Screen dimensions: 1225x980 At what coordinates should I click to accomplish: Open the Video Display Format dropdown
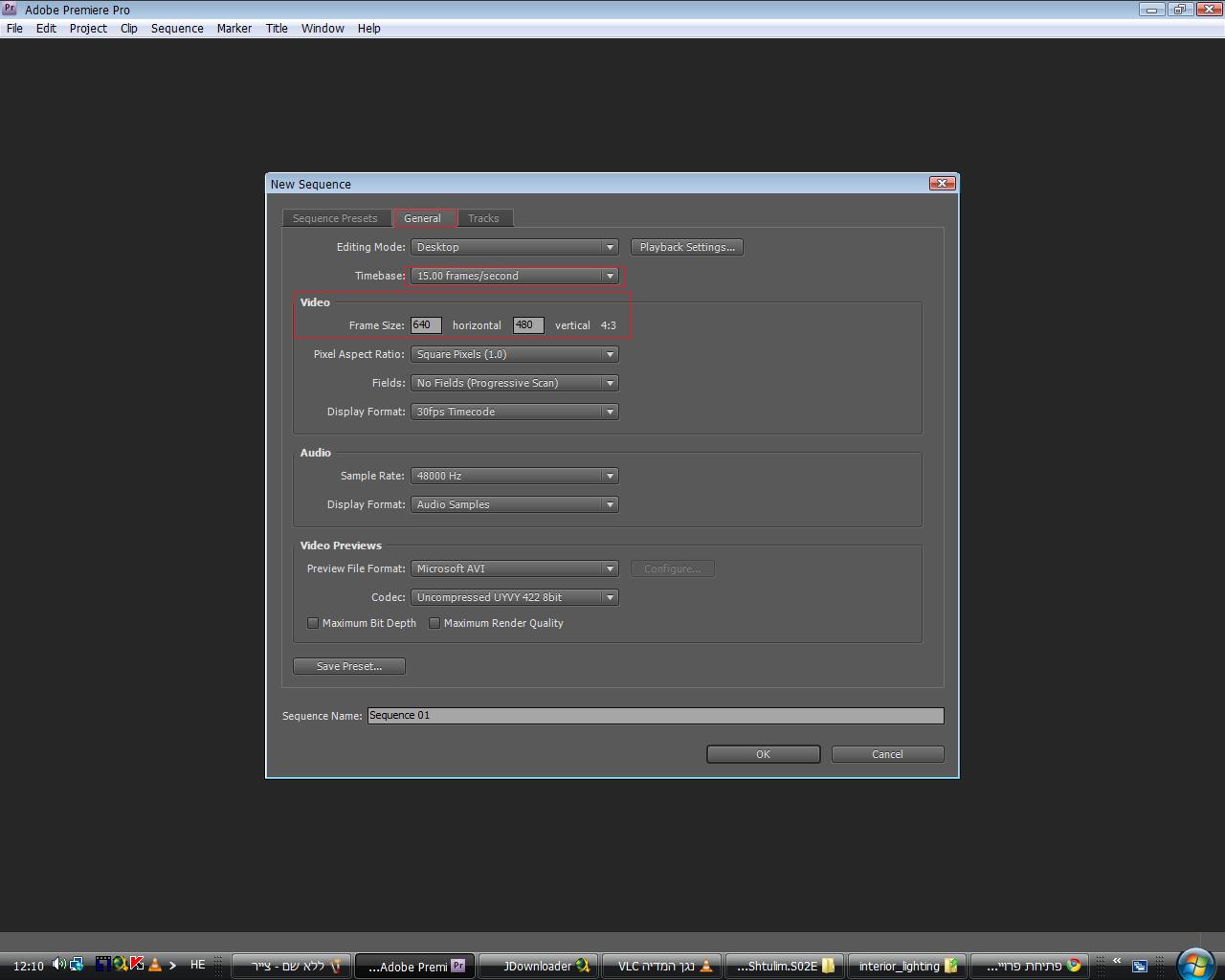(x=515, y=412)
